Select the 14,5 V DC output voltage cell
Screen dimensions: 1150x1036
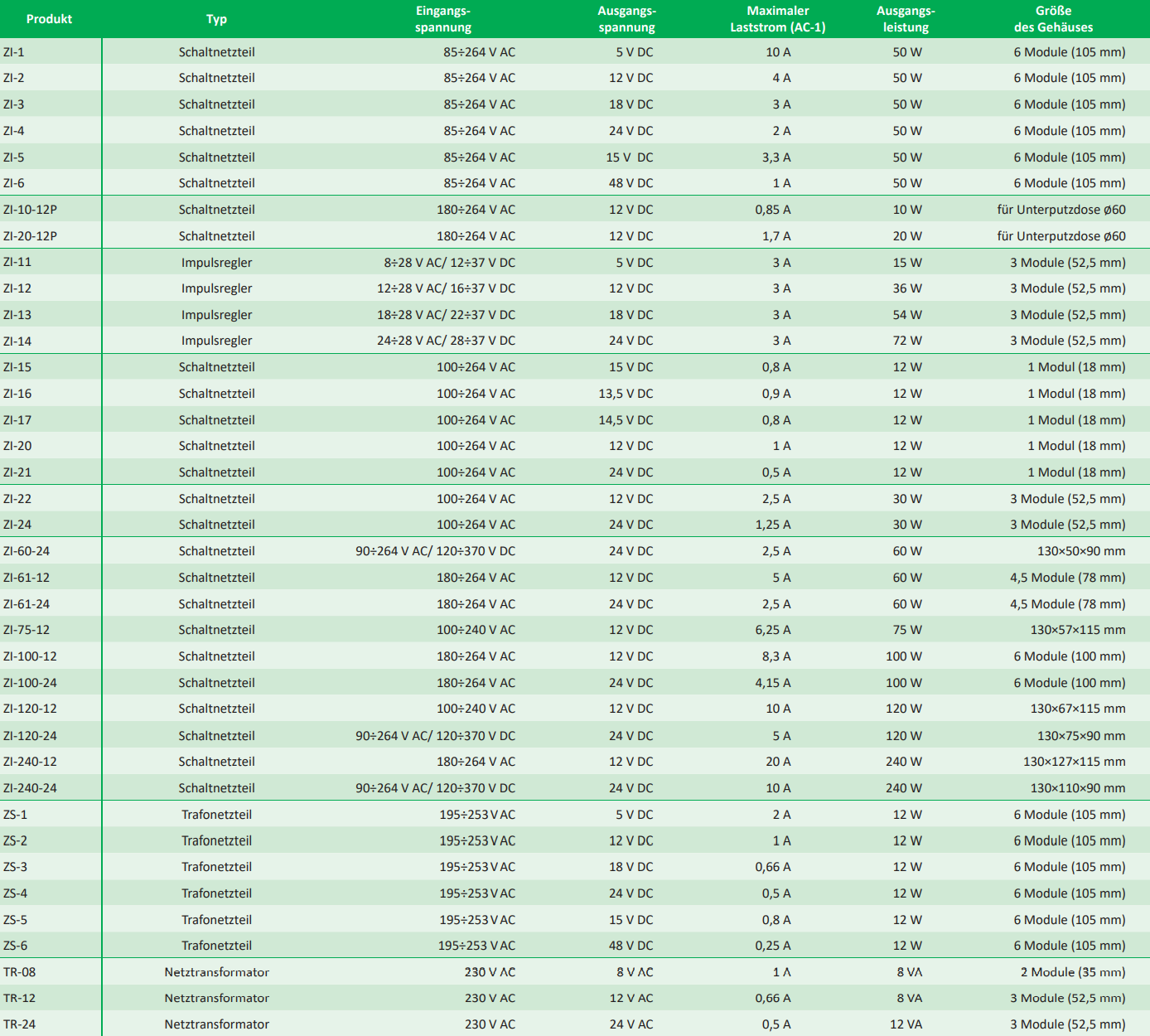626,420
